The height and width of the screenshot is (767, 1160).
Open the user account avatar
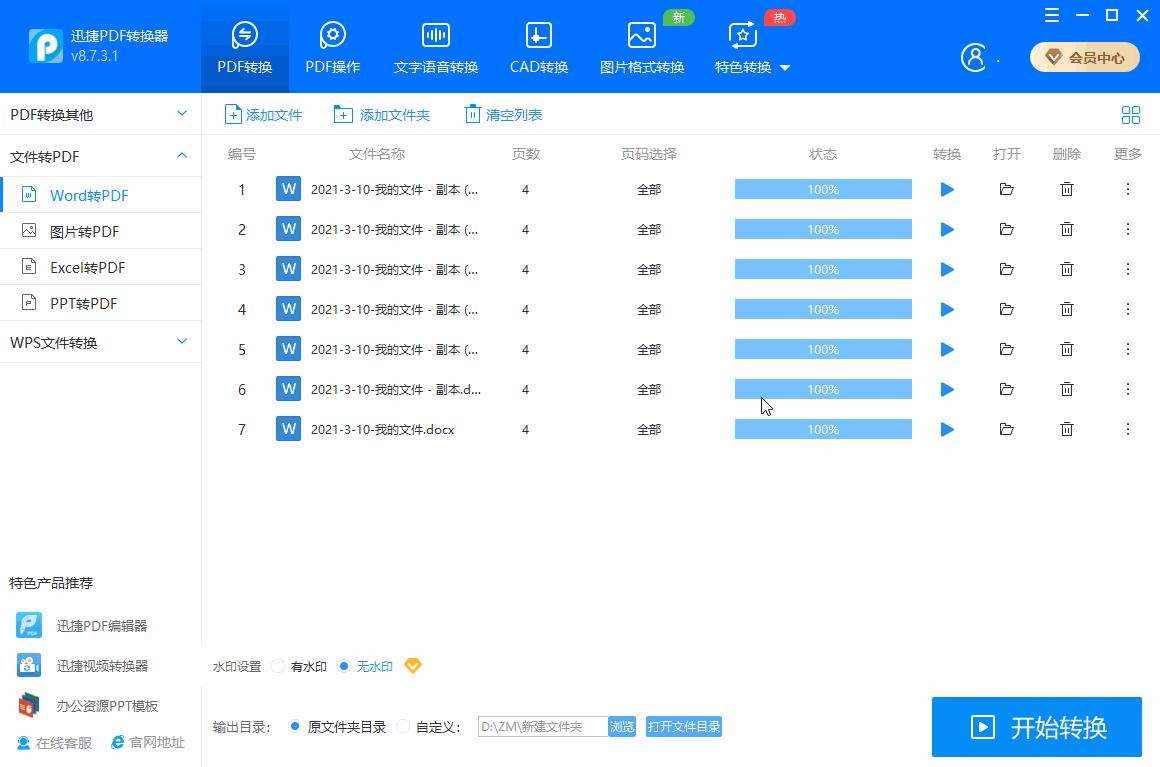(974, 57)
